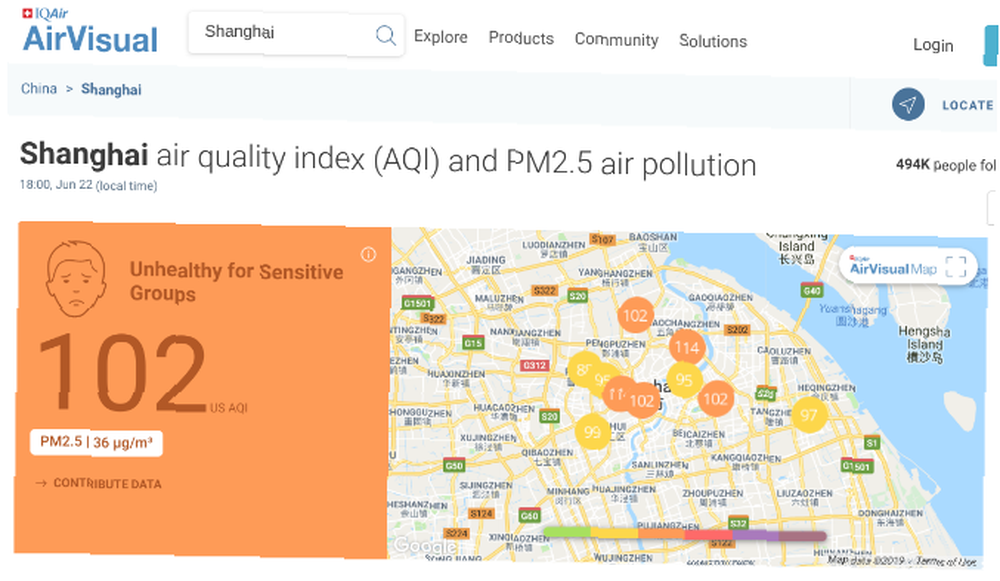Click the sad face icon on the AQI card
Image resolution: width=1000 pixels, height=581 pixels.
click(76, 279)
